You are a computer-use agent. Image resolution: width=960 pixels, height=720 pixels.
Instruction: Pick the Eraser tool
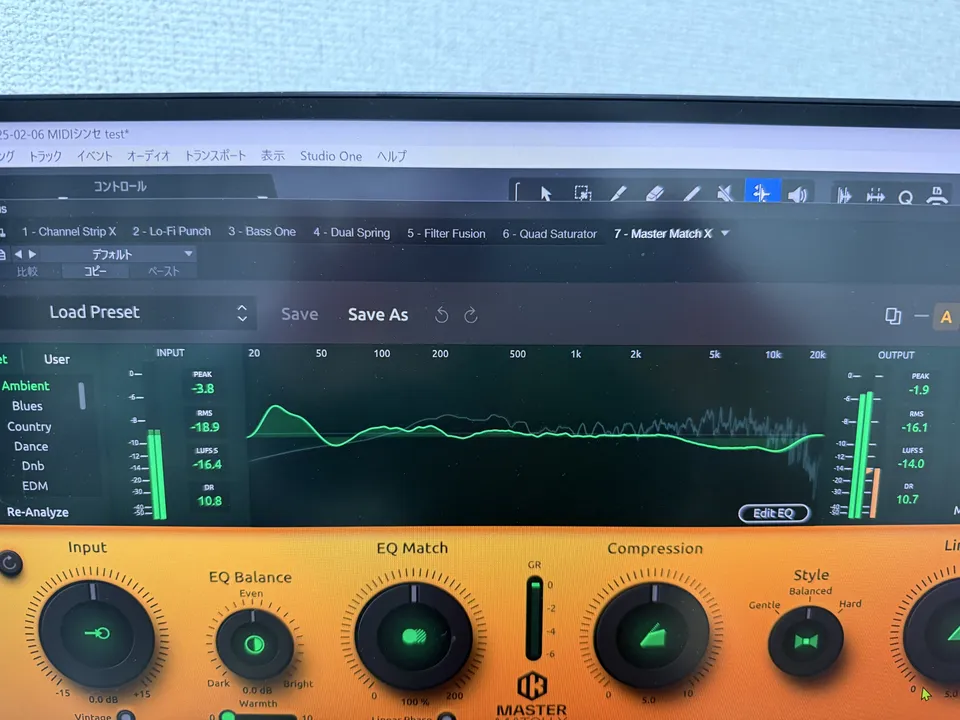(655, 194)
